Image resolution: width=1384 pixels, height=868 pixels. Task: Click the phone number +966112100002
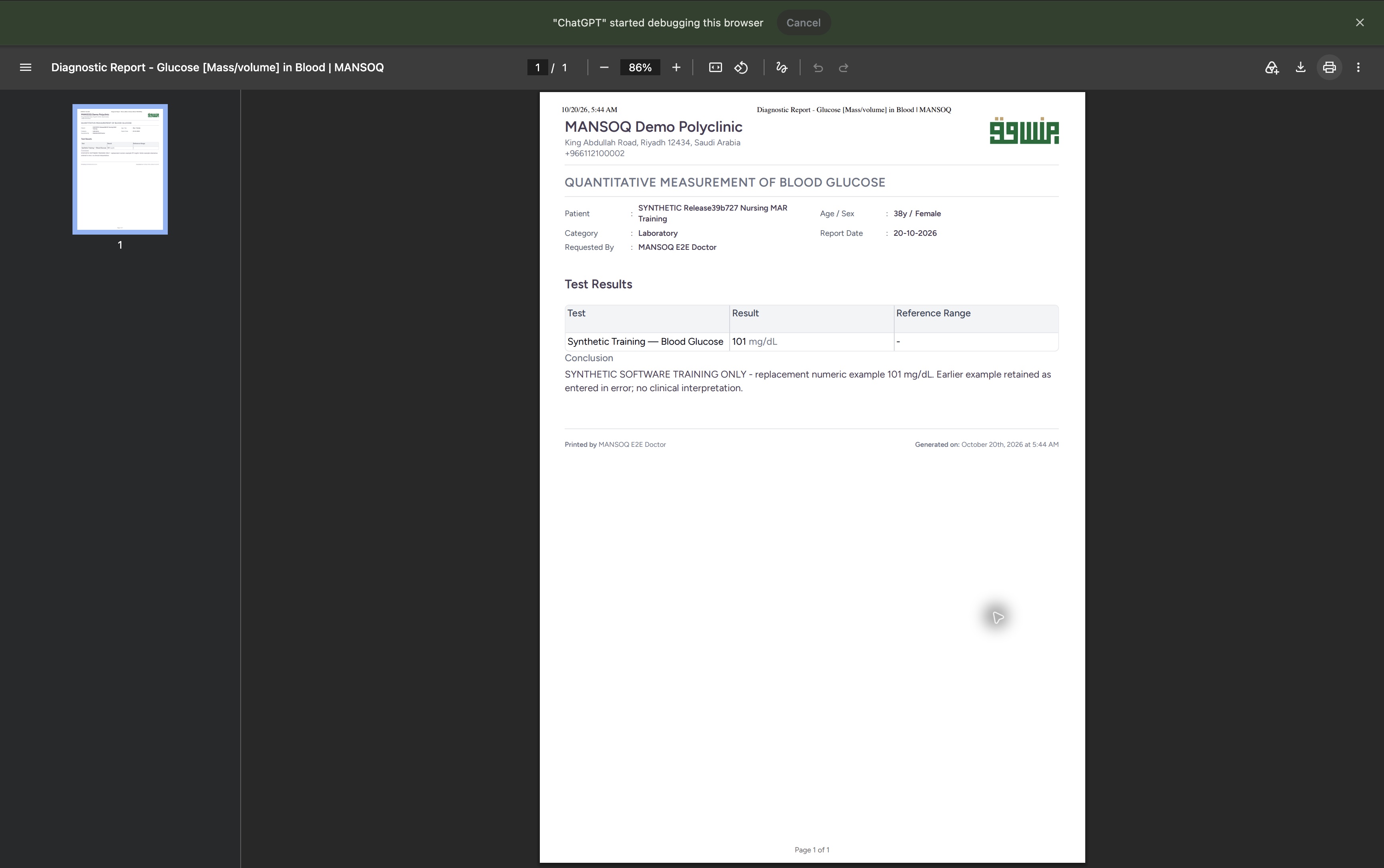594,153
